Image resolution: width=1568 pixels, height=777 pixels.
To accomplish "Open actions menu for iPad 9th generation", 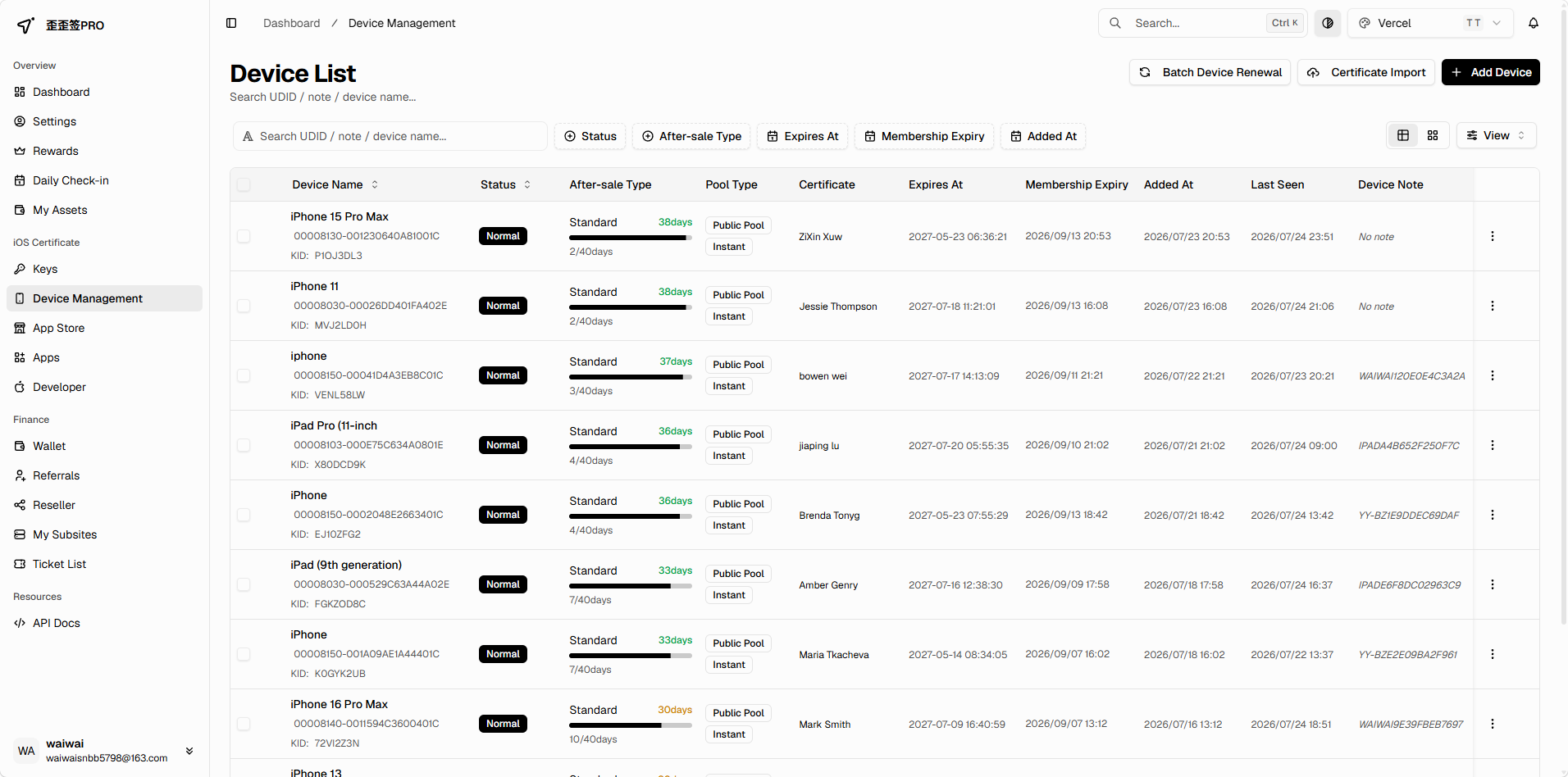I will 1493,584.
